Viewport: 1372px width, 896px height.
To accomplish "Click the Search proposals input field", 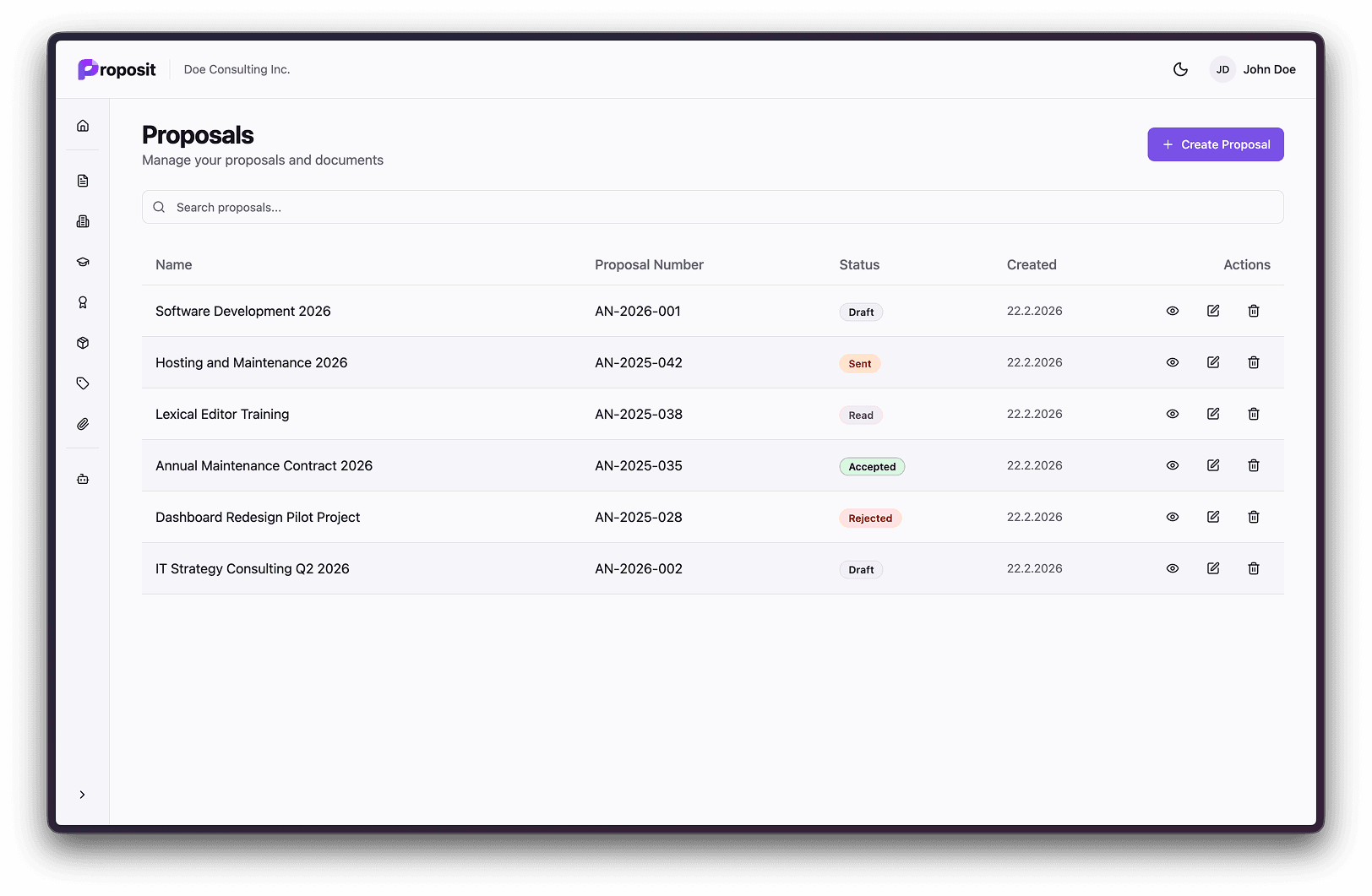I will (x=712, y=207).
